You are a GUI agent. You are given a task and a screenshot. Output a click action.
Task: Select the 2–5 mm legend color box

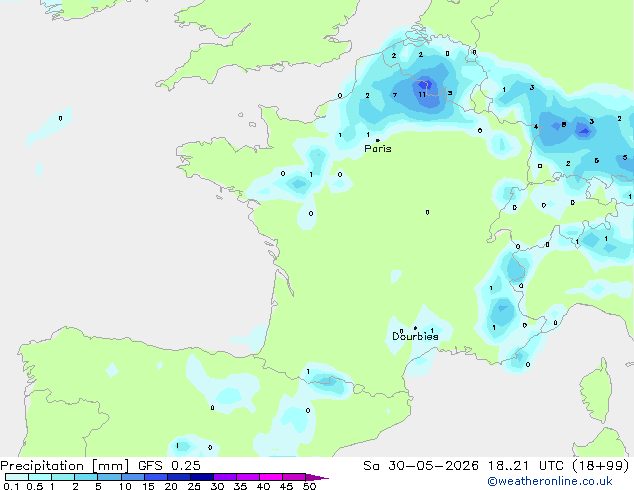86,477
